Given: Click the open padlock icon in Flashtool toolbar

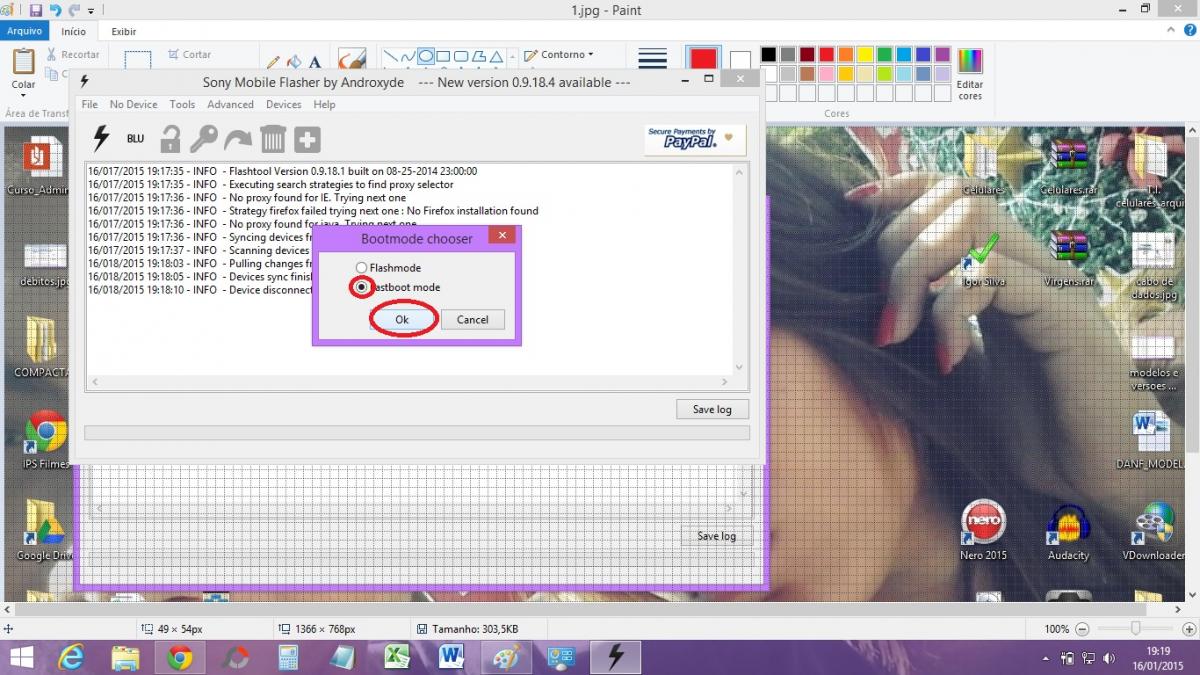Looking at the screenshot, I should pyautogui.click(x=171, y=138).
